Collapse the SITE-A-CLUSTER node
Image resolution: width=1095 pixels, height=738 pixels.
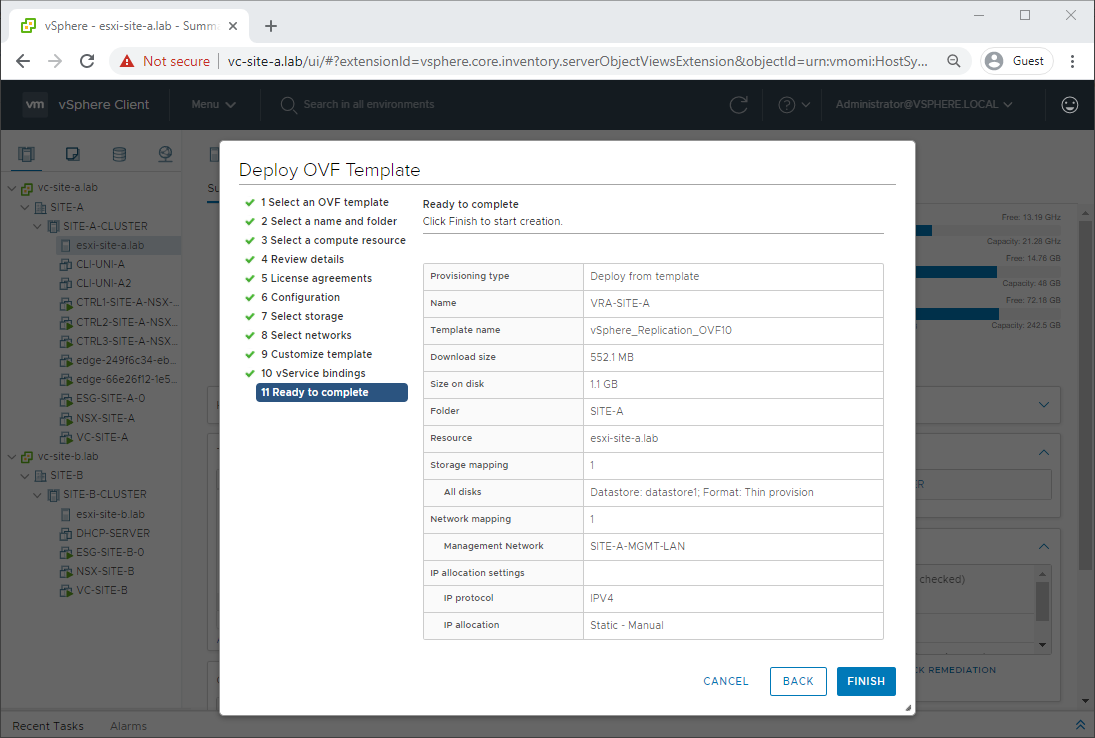pyautogui.click(x=38, y=226)
